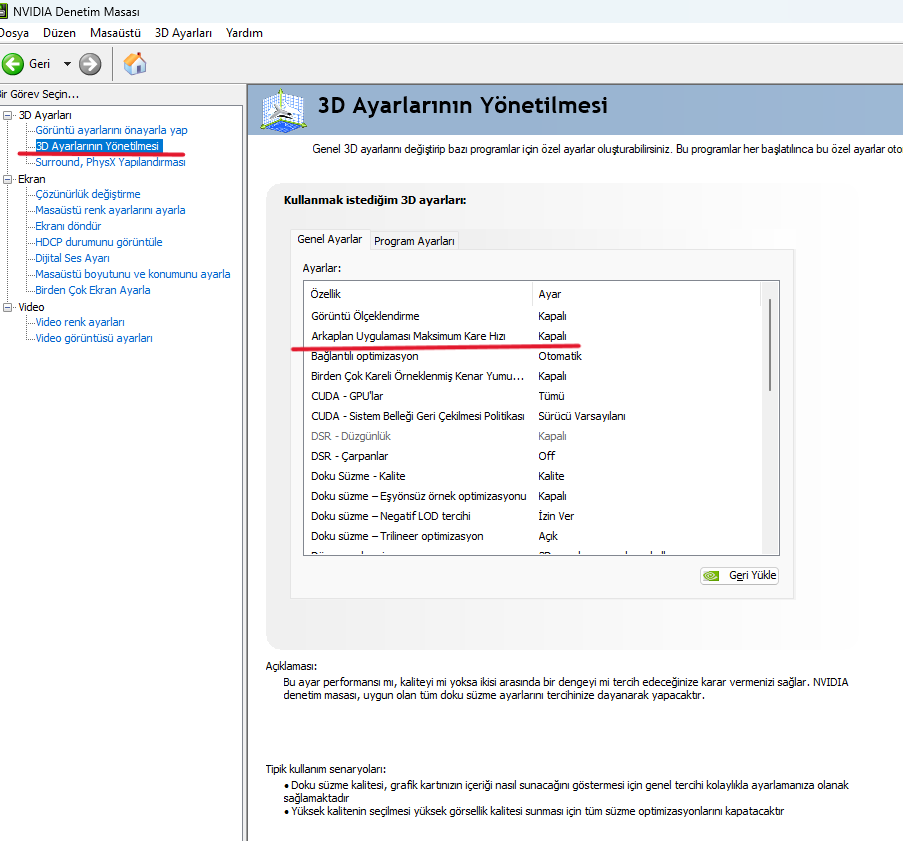903x841 pixels.
Task: Open Çözünürlük değiştirme link
Action: [88, 194]
